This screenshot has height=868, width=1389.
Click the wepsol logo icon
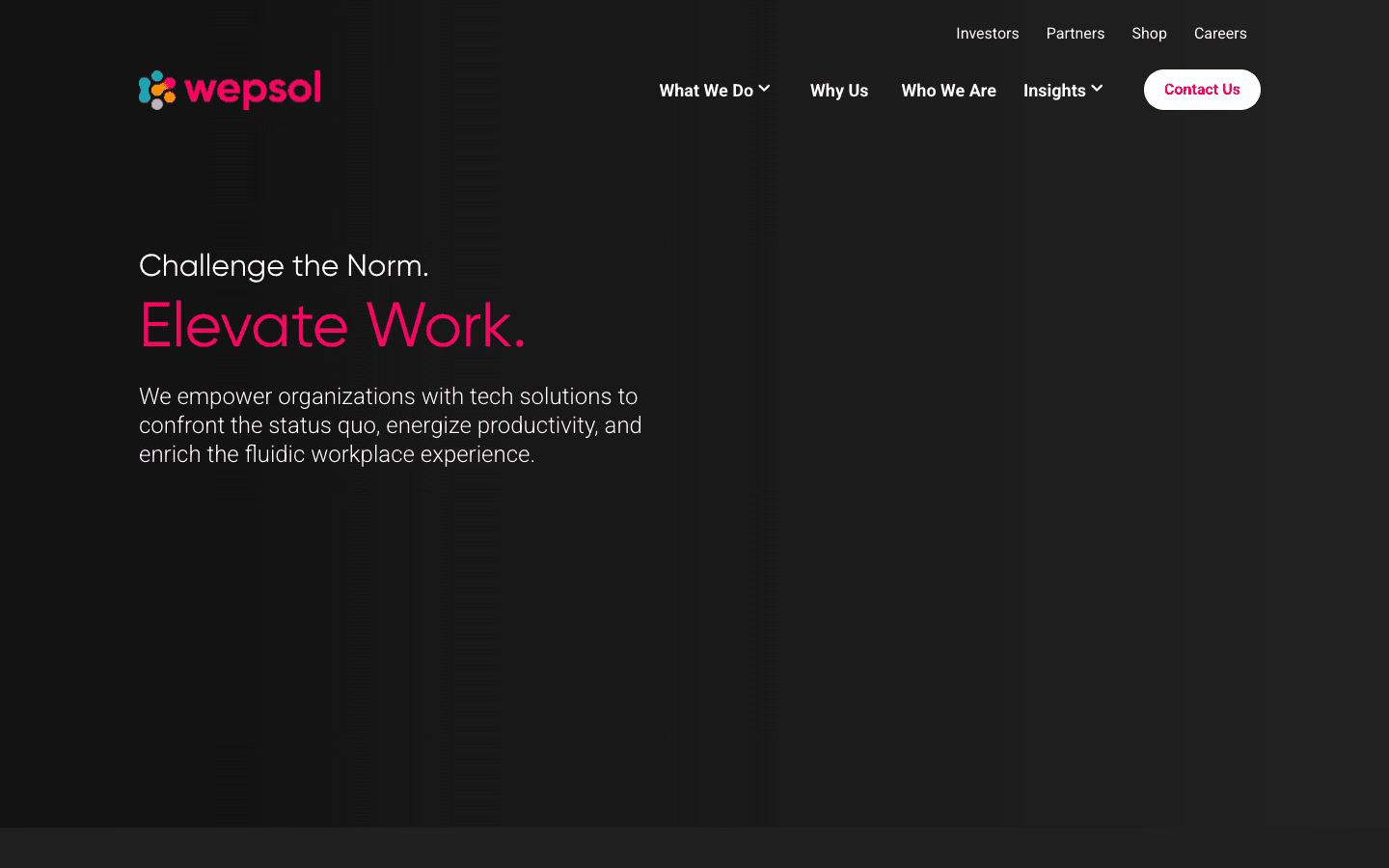click(x=157, y=90)
